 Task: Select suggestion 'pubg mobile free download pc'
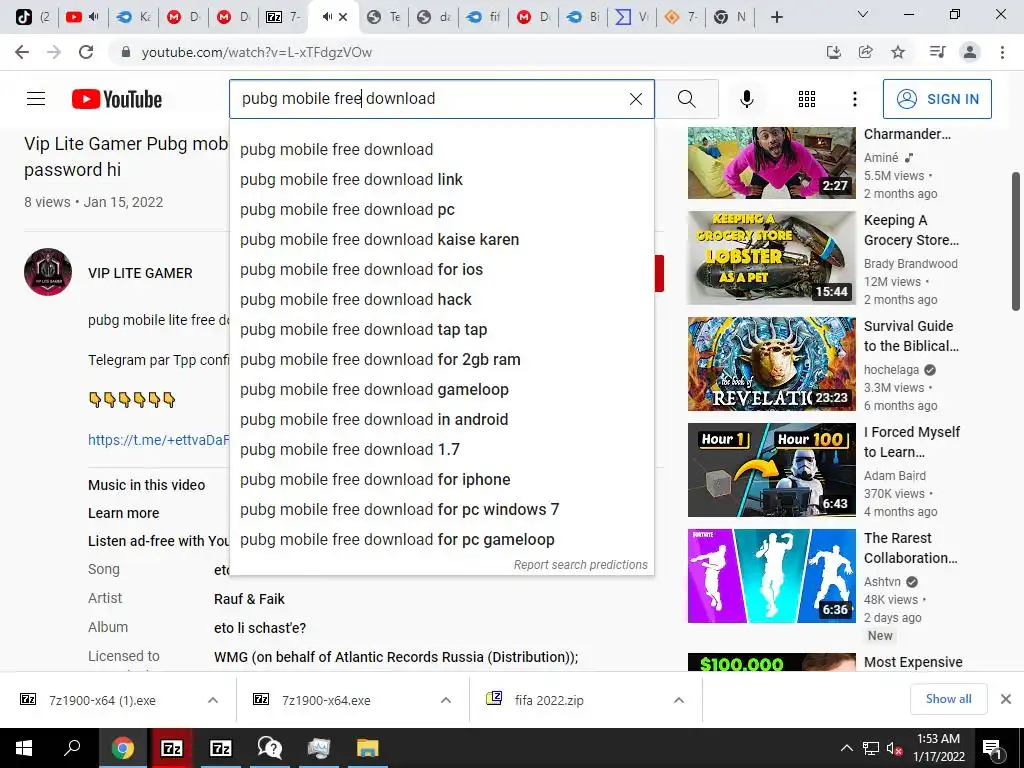click(x=441, y=210)
